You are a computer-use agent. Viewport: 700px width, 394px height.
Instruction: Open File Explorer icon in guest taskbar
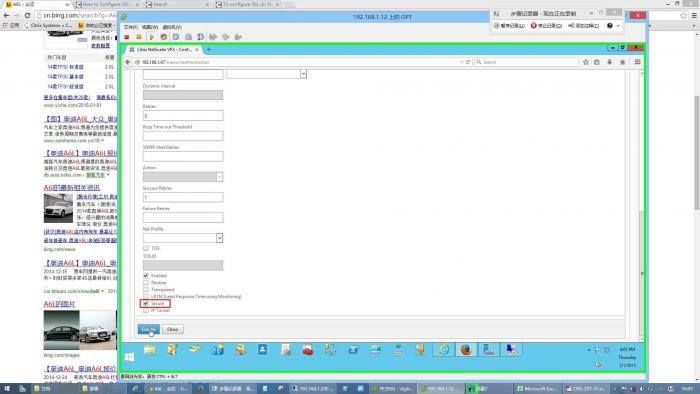[150, 350]
